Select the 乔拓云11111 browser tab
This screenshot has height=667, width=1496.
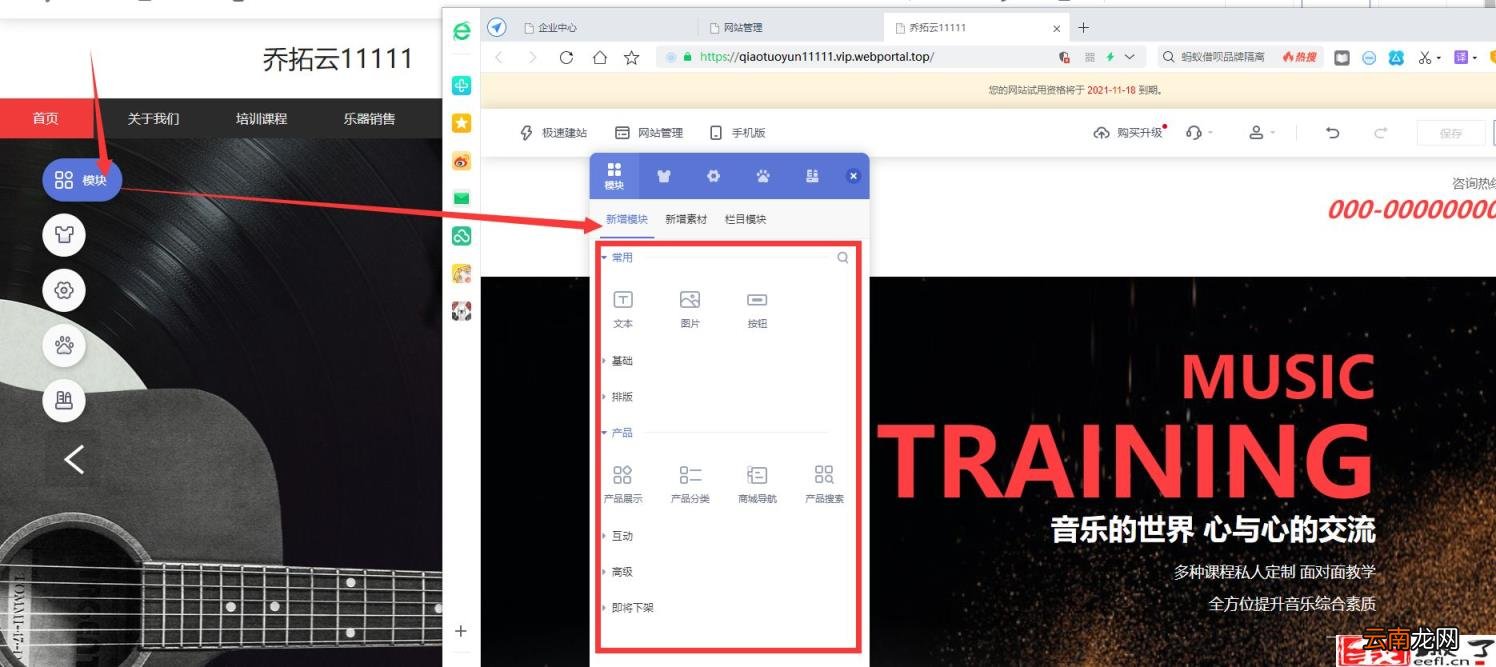pyautogui.click(x=976, y=28)
